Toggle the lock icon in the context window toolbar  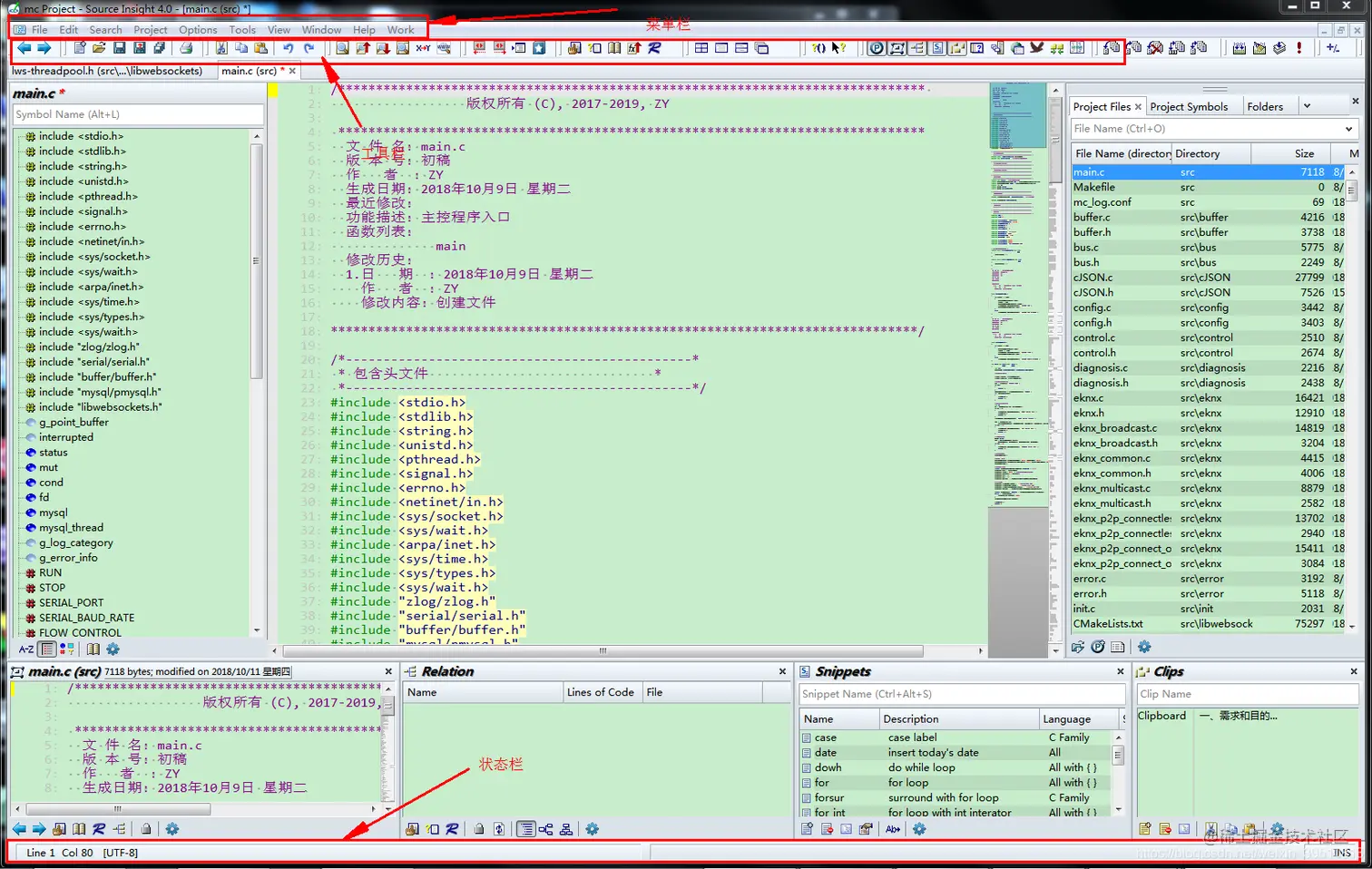(x=146, y=829)
